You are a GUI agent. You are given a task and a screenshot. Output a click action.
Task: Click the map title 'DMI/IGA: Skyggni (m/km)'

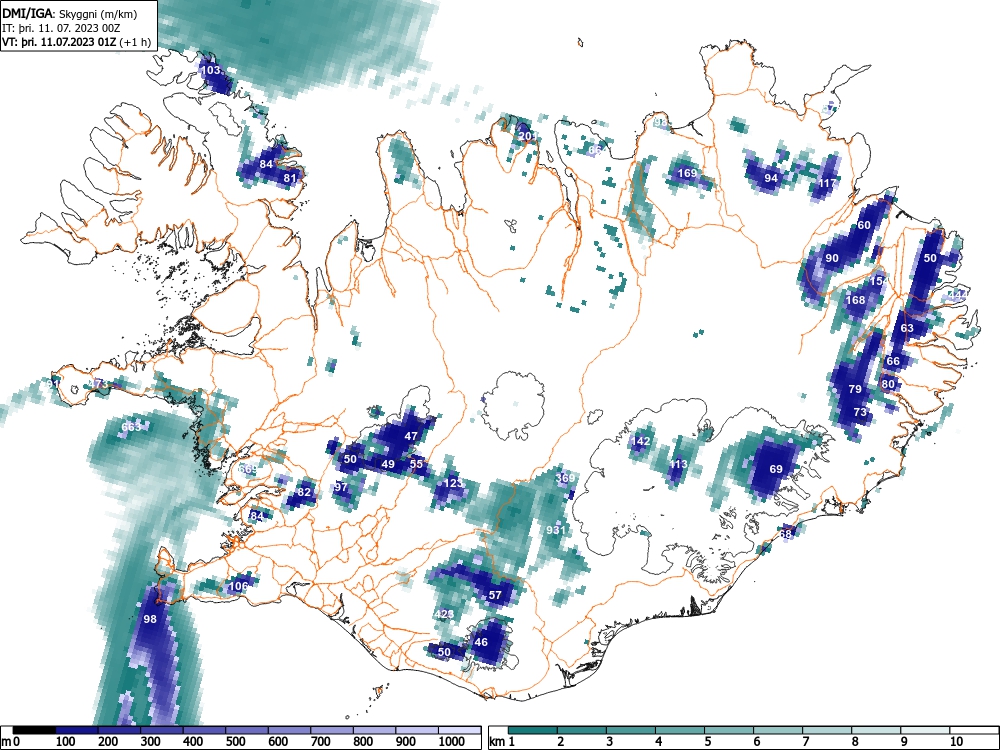click(x=70, y=14)
